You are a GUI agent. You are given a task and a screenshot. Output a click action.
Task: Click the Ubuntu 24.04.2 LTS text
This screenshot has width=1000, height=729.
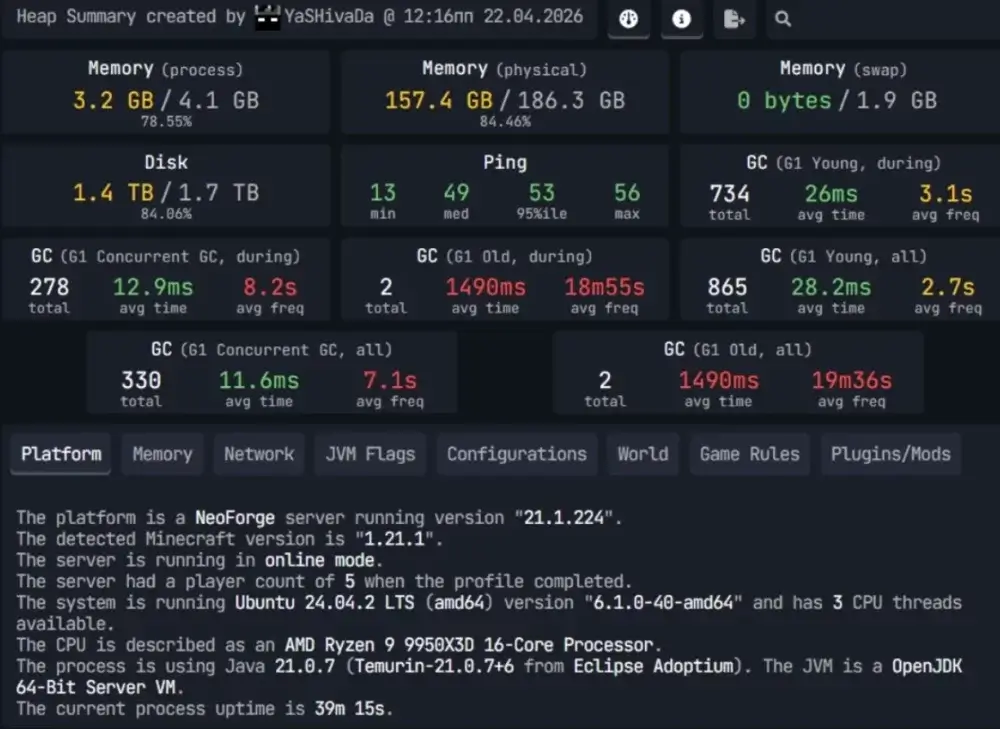(x=325, y=602)
